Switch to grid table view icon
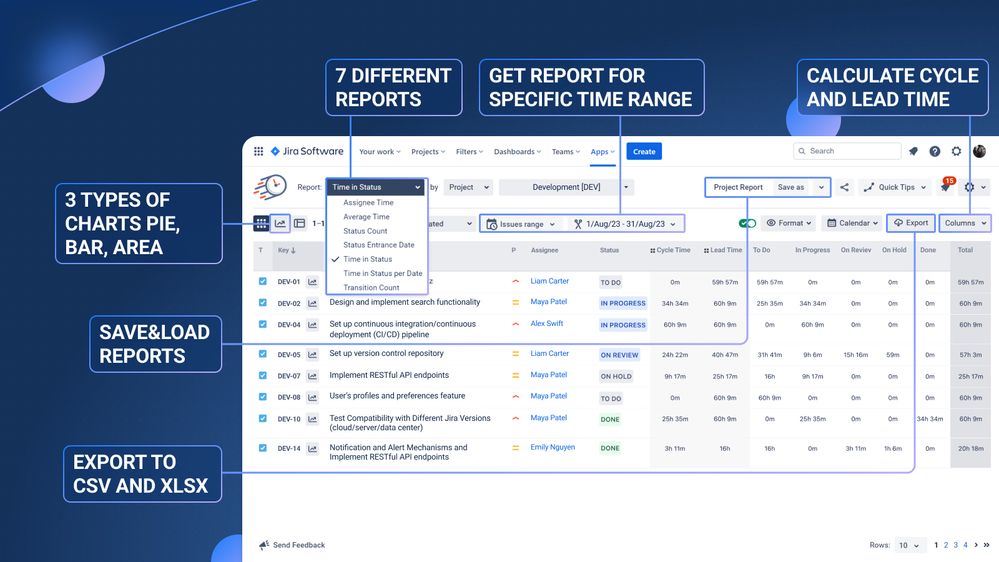Image resolution: width=999 pixels, height=562 pixels. [261, 223]
